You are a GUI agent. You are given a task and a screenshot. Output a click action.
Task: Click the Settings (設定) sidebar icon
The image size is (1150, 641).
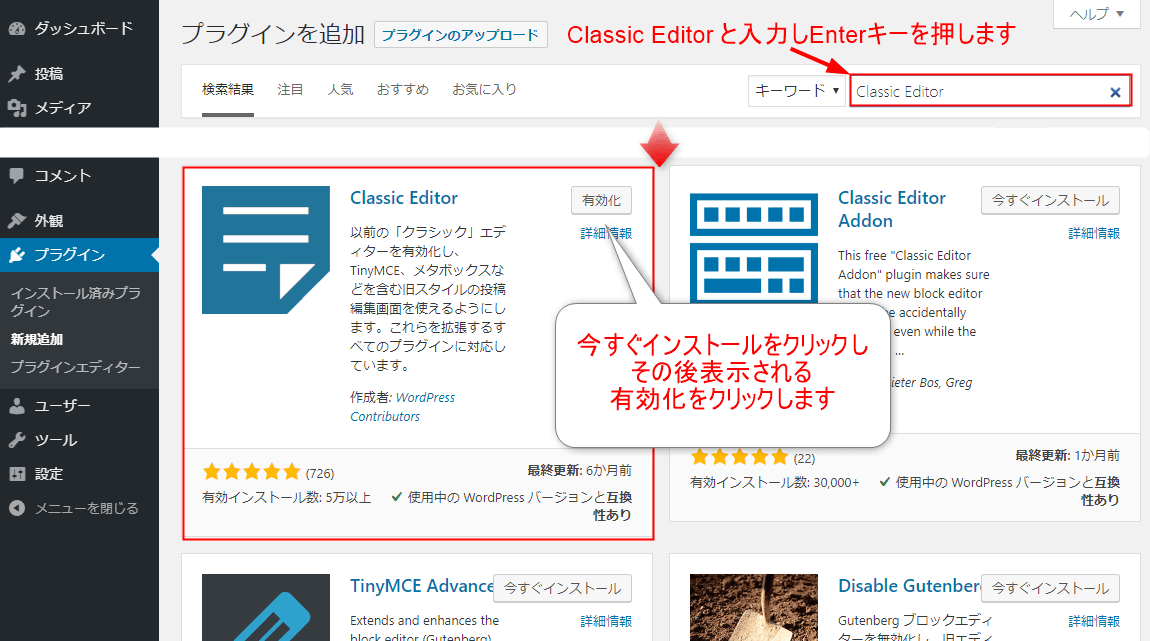(x=17, y=474)
